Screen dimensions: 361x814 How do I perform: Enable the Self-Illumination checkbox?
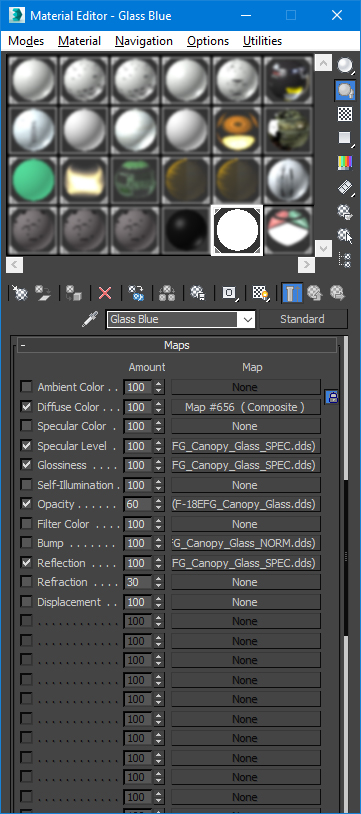[26, 484]
